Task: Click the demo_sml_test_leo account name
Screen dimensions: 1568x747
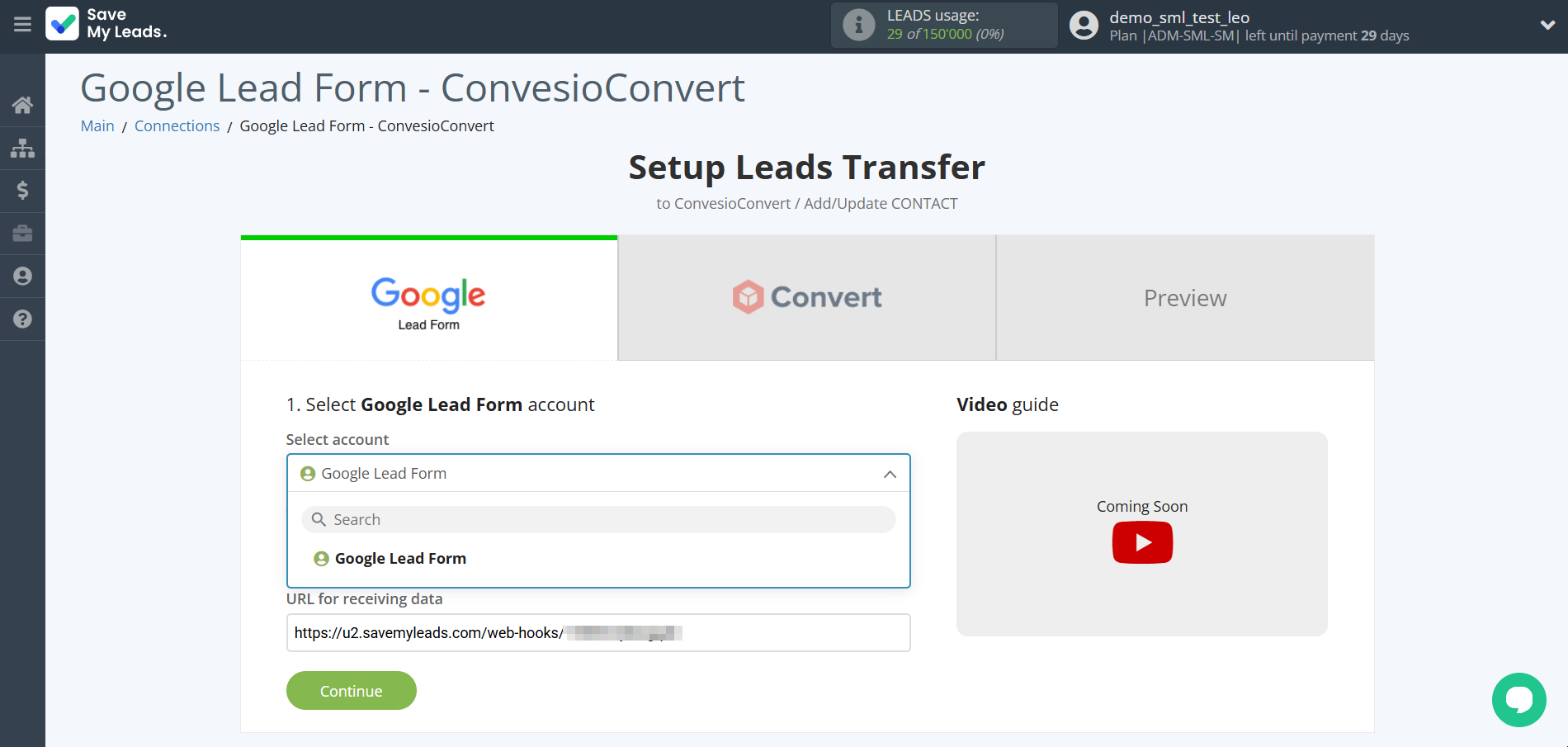Action: coord(1179,17)
